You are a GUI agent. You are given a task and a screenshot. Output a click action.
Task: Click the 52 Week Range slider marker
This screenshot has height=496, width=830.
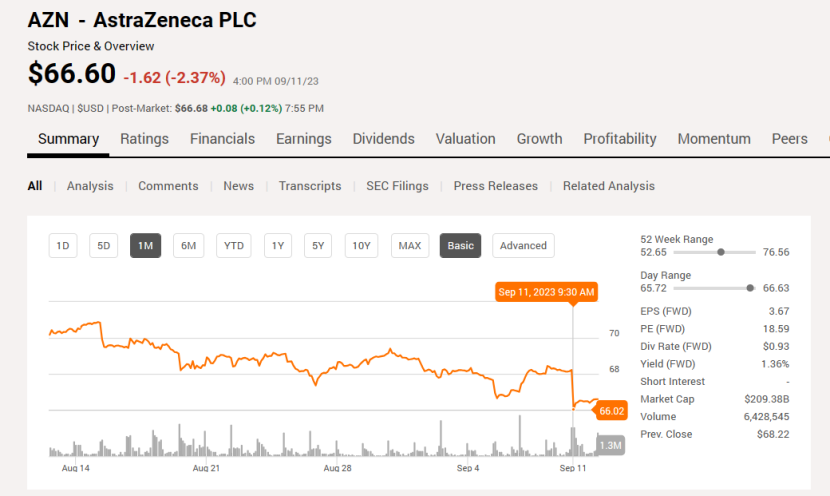[721, 252]
